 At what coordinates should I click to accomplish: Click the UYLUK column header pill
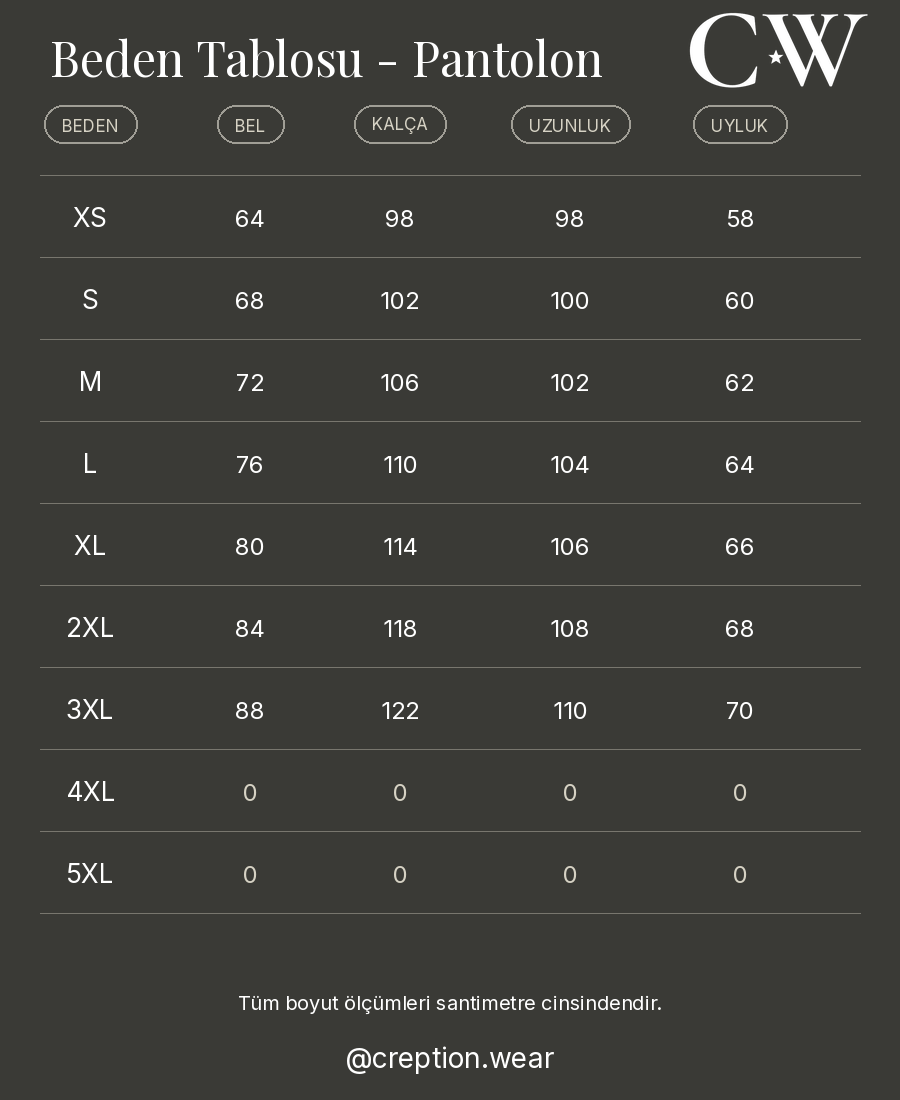click(740, 125)
